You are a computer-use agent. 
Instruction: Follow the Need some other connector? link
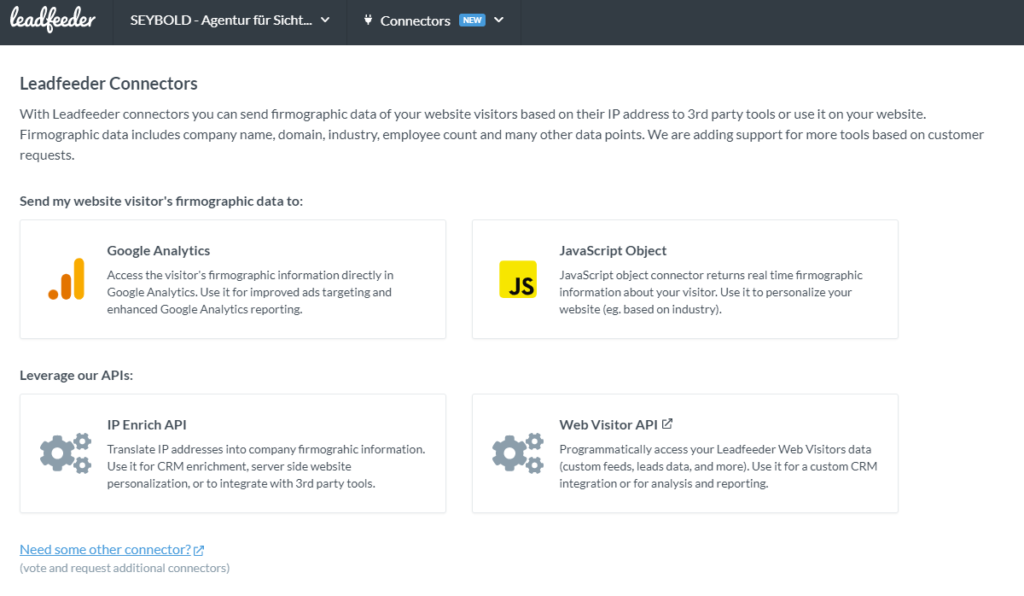(x=105, y=550)
